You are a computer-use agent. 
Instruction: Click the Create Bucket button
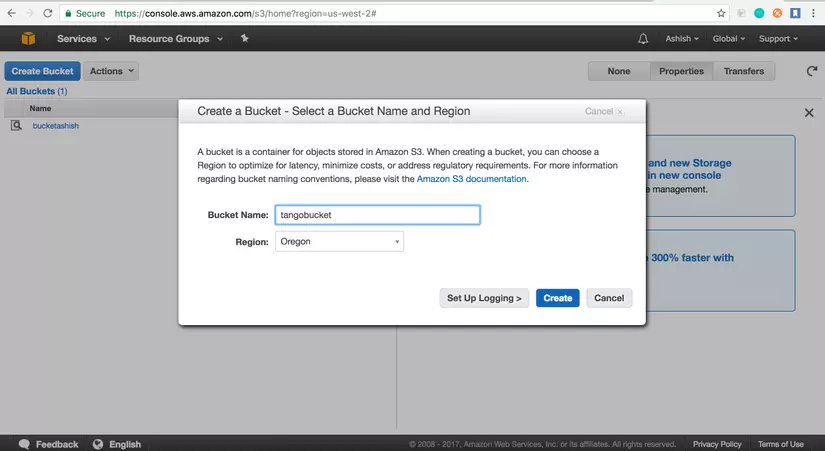click(43, 71)
